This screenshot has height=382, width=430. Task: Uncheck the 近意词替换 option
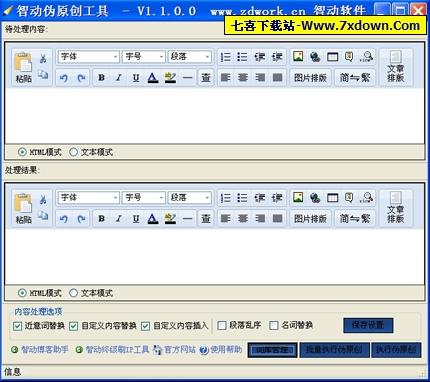17,326
